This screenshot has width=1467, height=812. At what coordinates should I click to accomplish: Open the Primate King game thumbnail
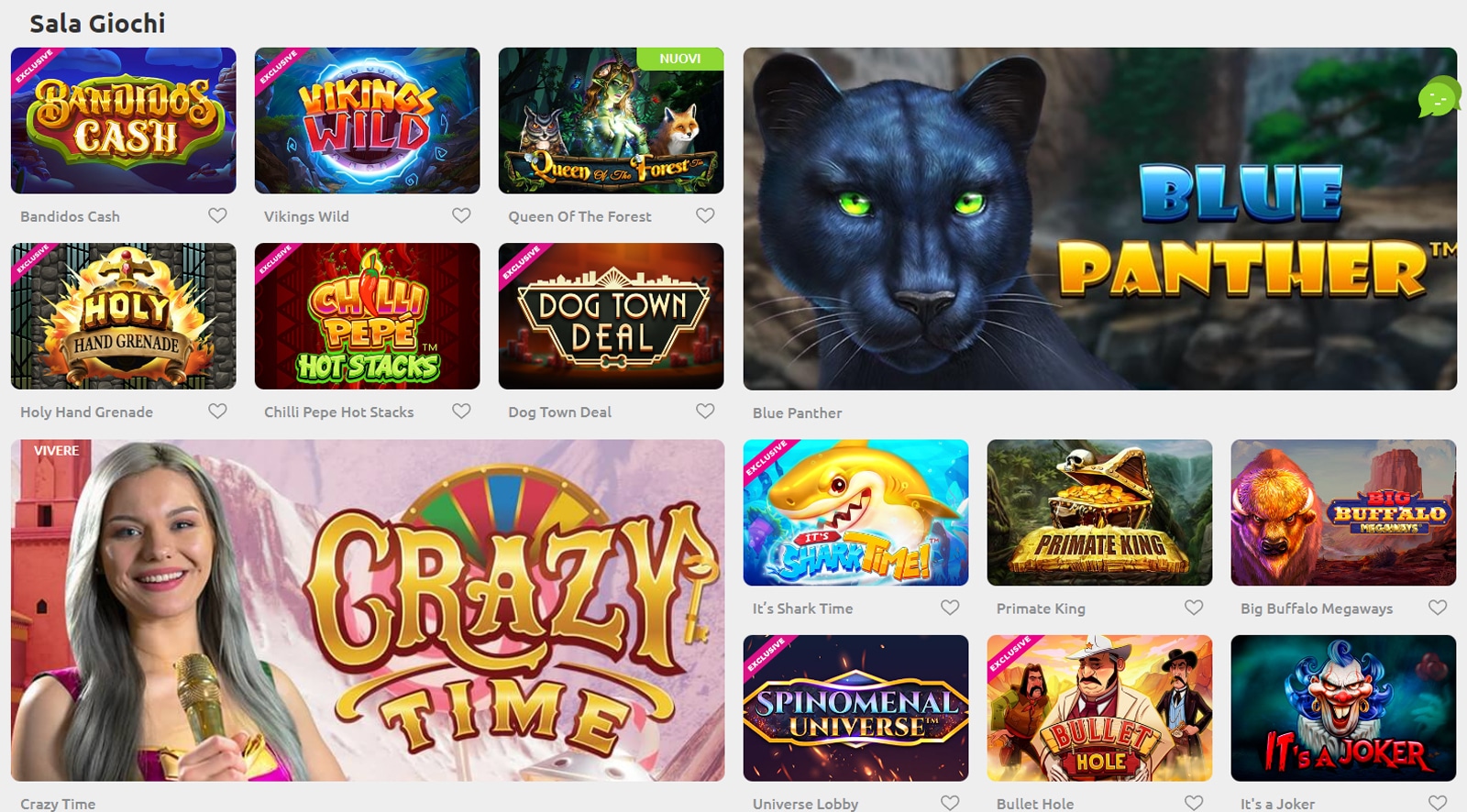pyautogui.click(x=1099, y=512)
